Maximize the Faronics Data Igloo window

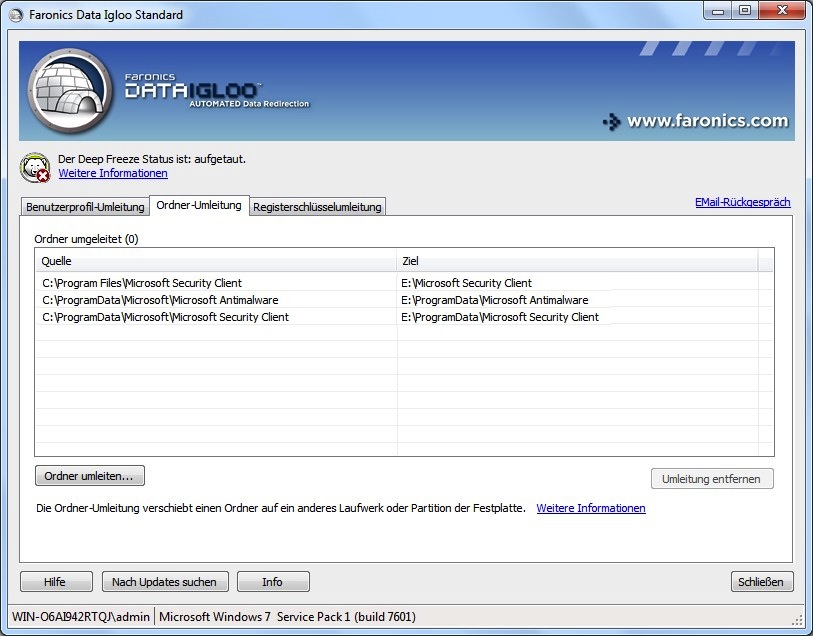[745, 11]
